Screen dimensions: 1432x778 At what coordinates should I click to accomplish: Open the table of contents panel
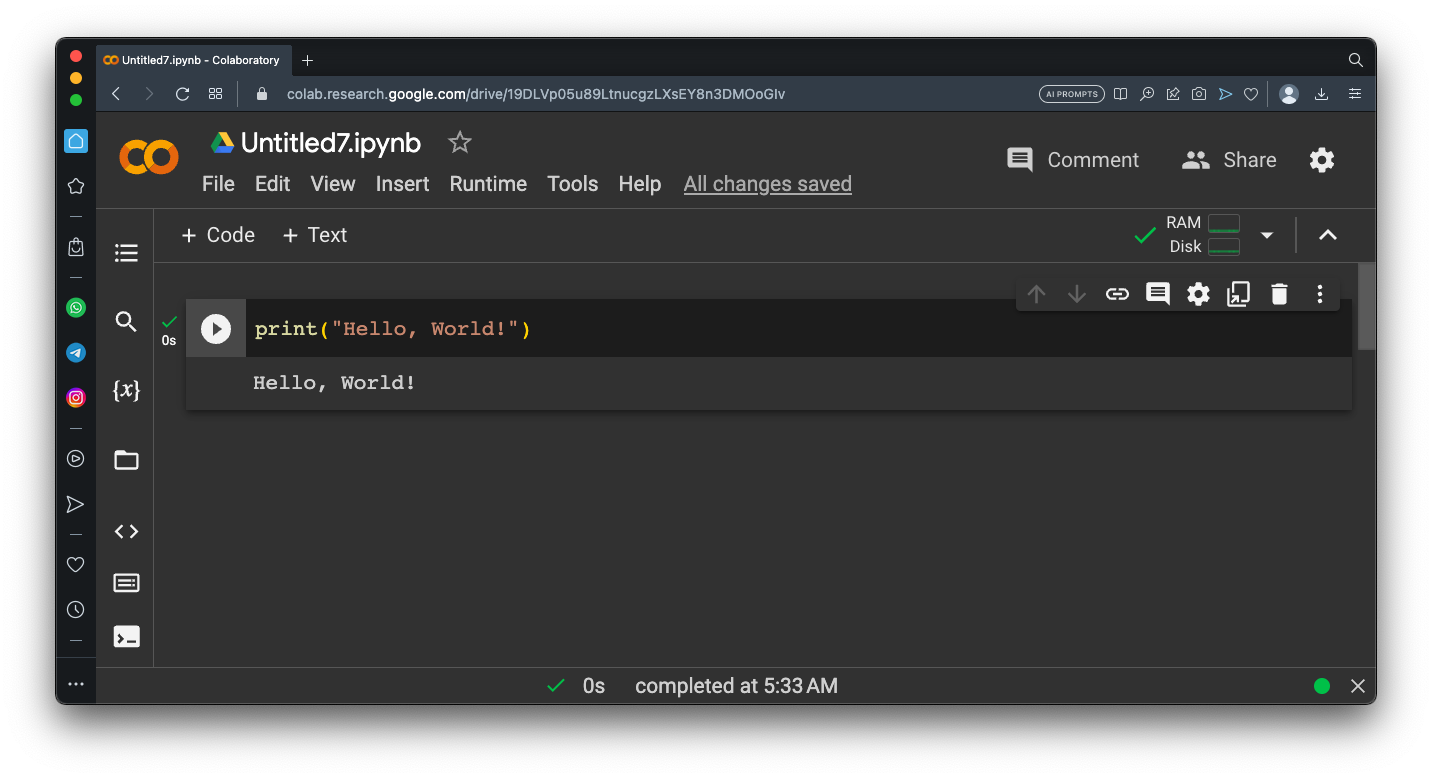pos(126,253)
